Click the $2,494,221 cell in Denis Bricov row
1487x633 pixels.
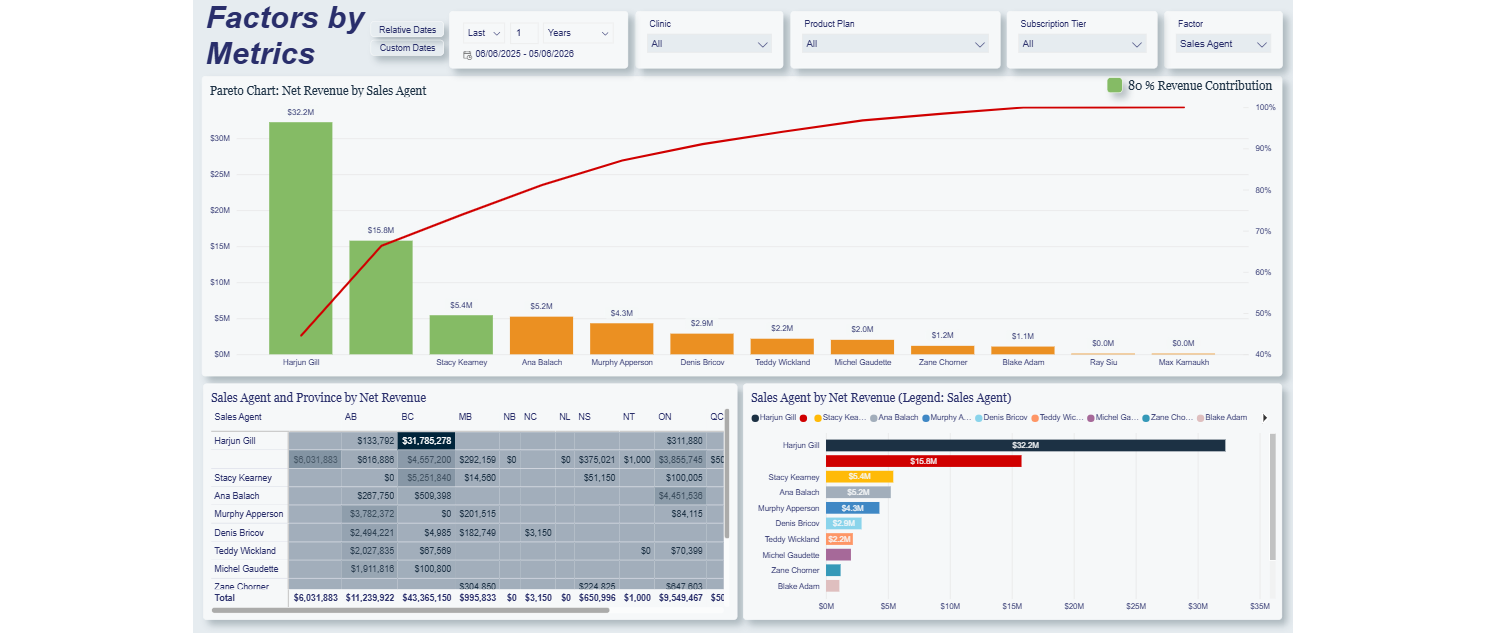tap(369, 532)
